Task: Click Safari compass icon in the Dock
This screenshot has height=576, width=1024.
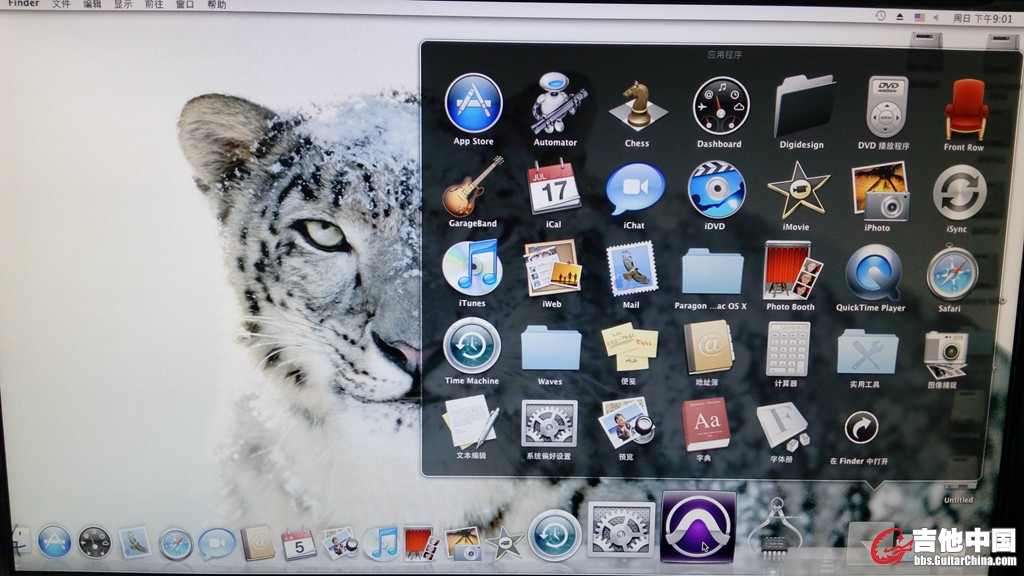Action: 176,543
